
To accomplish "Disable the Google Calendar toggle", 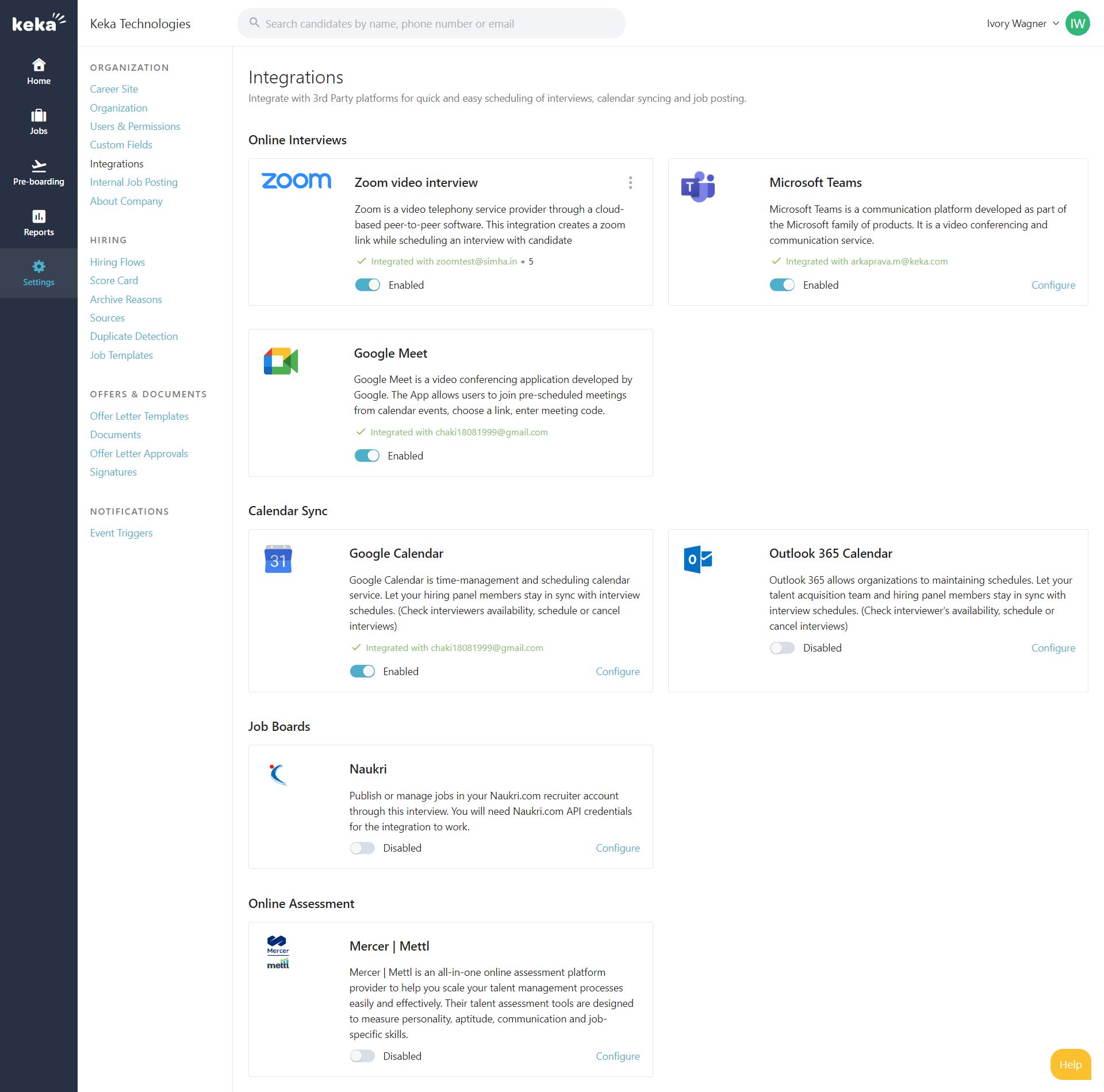I will click(362, 672).
